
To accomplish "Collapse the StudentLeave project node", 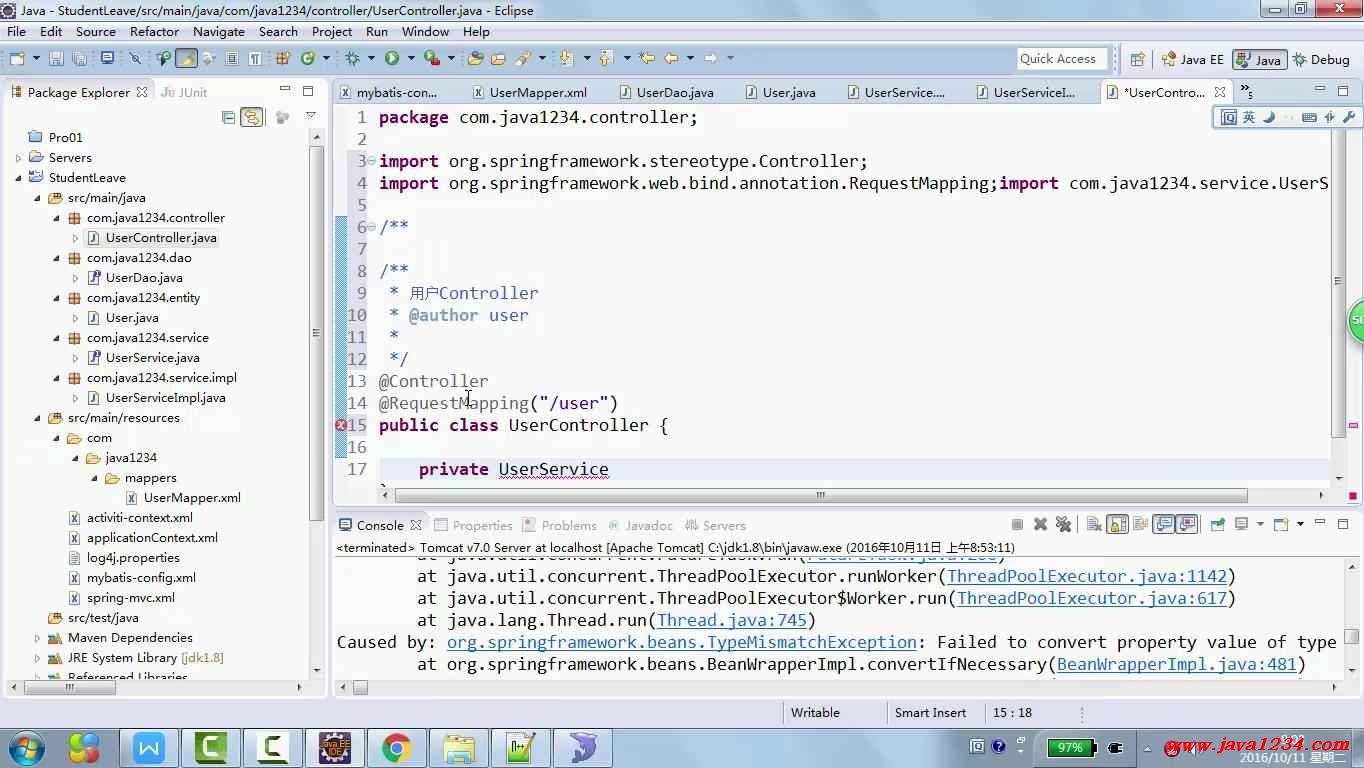I will (x=18, y=178).
